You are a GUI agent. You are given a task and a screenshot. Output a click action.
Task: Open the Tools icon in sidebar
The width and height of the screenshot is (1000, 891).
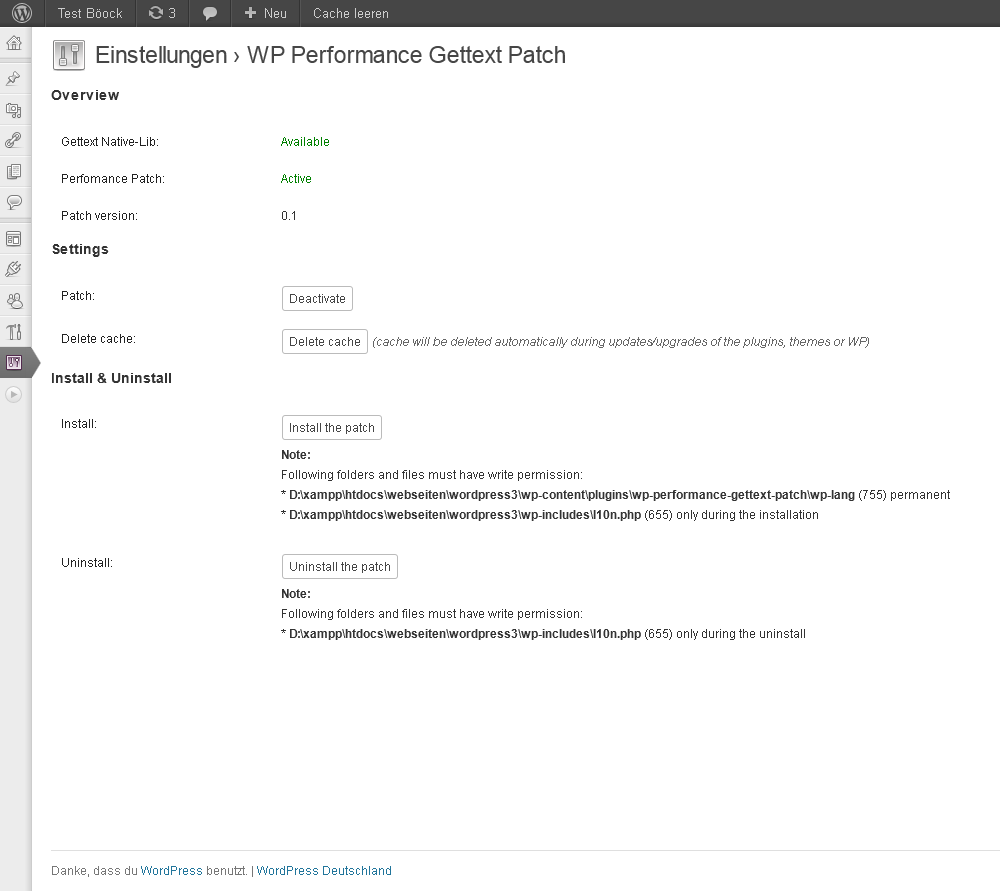pos(14,332)
